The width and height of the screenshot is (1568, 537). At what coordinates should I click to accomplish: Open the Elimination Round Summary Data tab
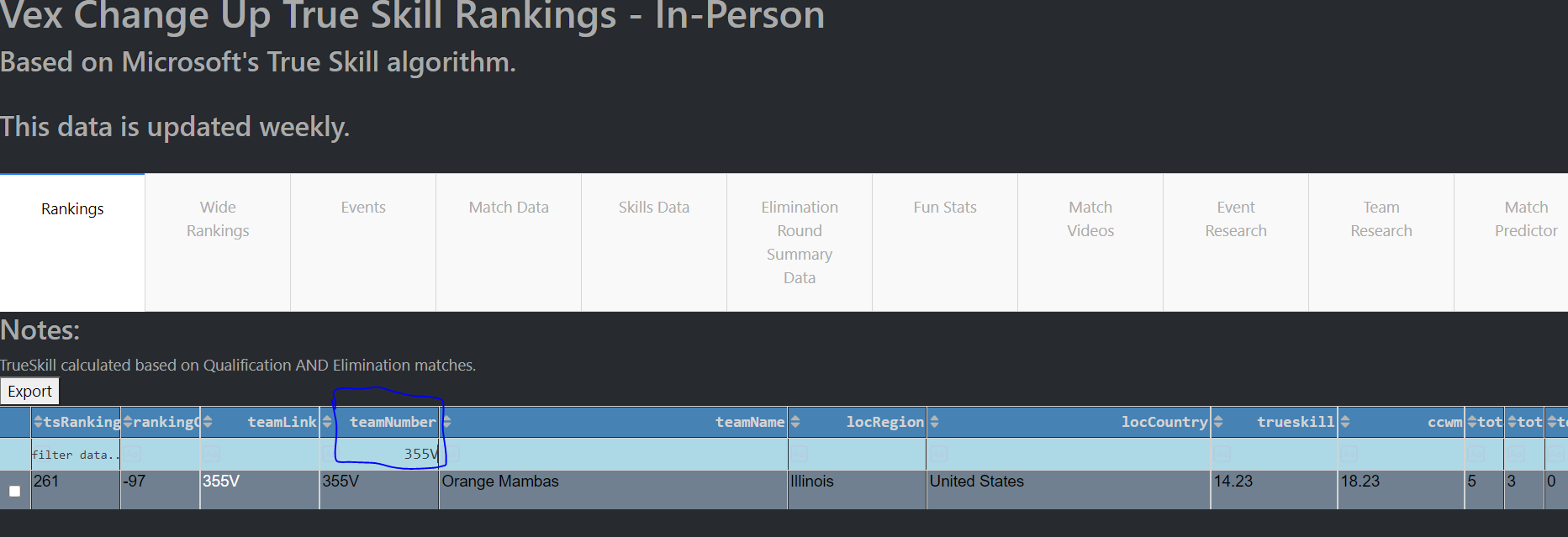point(800,242)
